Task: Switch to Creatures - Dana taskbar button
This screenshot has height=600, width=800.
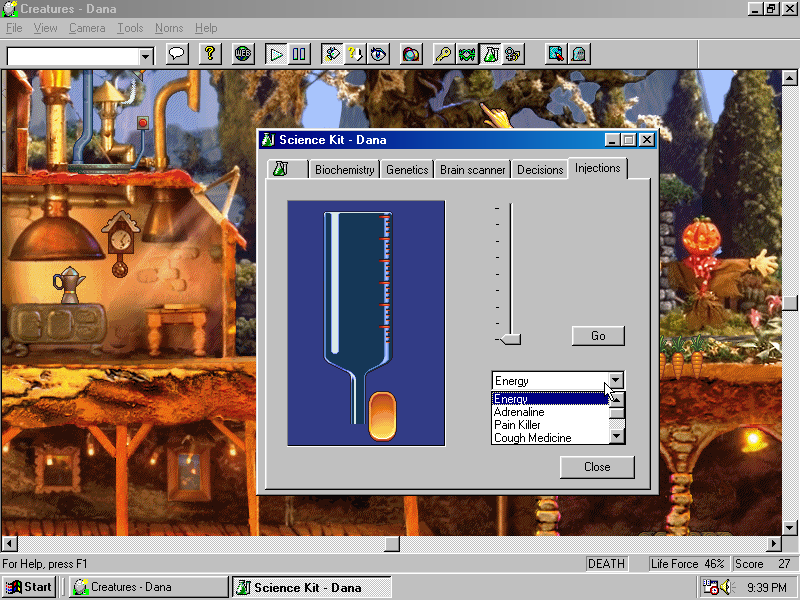Action: pos(148,587)
